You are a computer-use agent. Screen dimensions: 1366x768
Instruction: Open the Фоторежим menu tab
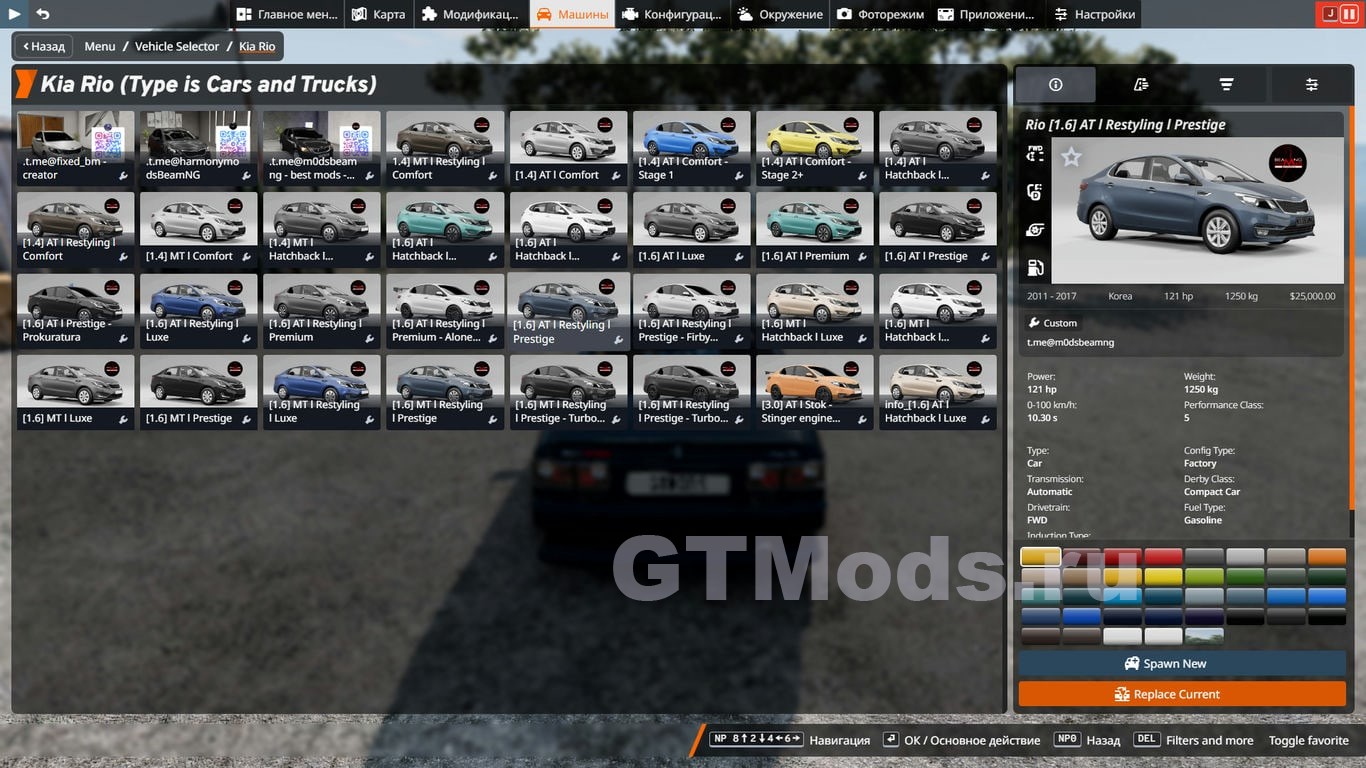point(881,14)
